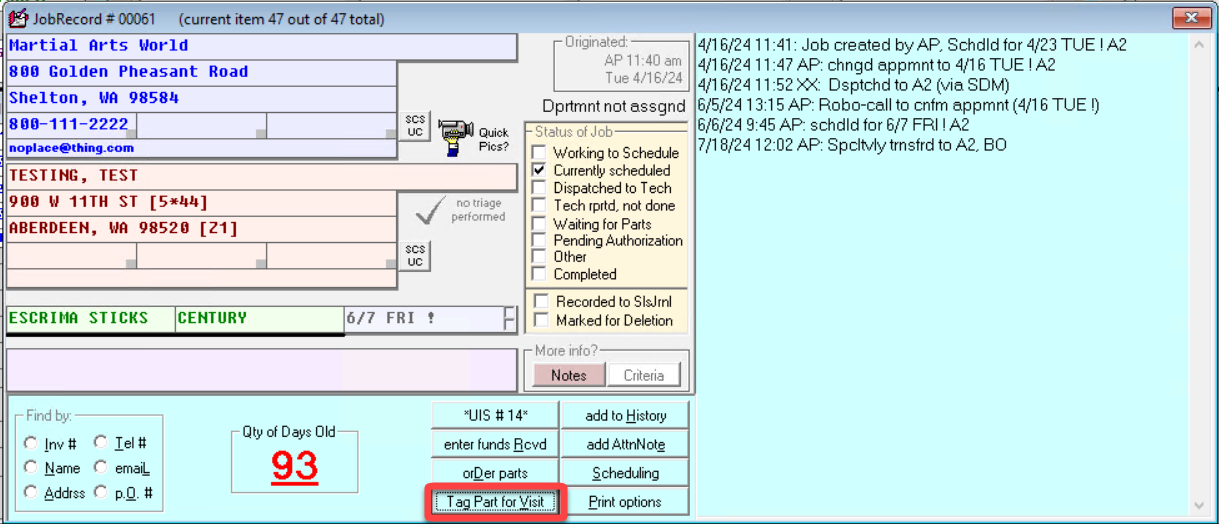1219x524 pixels.
Task: Click the JobRecord app icon in title bar
Action: [x=17, y=18]
